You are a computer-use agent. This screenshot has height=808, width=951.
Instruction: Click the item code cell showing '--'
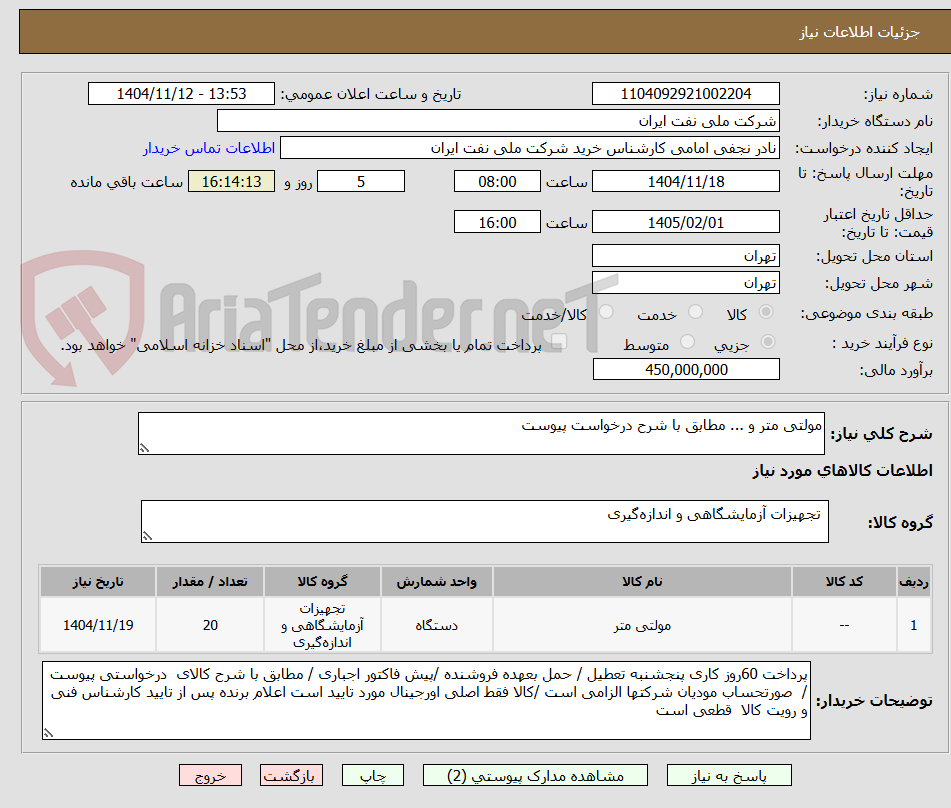[x=844, y=625]
